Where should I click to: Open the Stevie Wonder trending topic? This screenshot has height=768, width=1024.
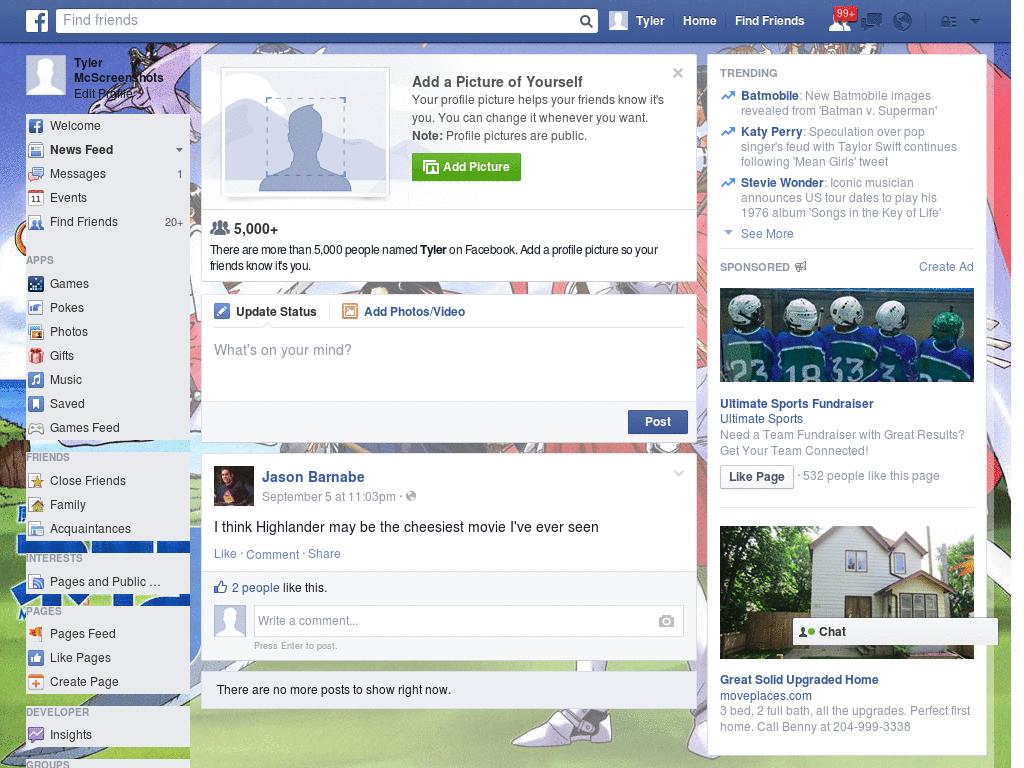point(782,183)
